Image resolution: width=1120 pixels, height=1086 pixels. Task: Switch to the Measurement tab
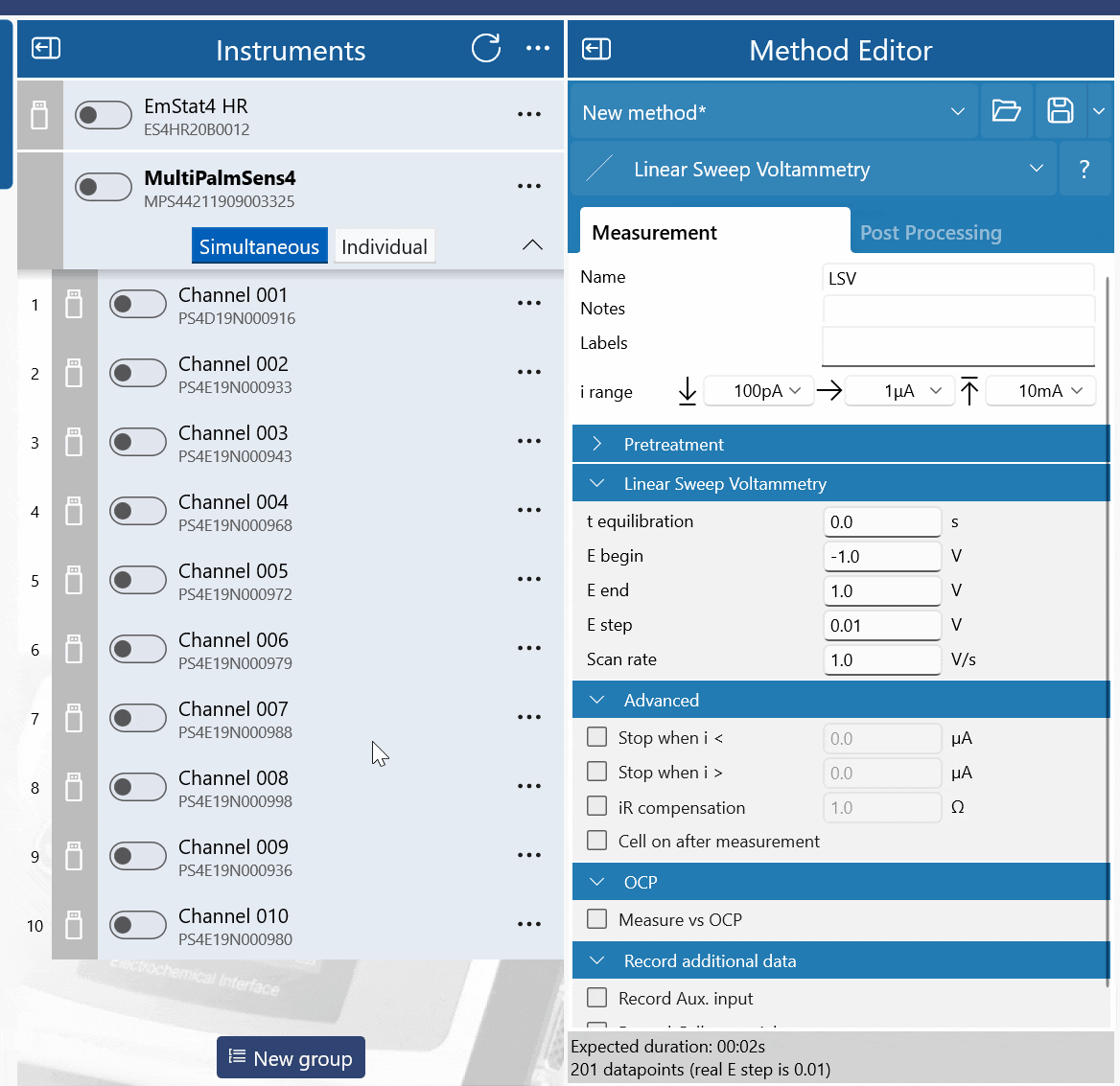(x=715, y=232)
